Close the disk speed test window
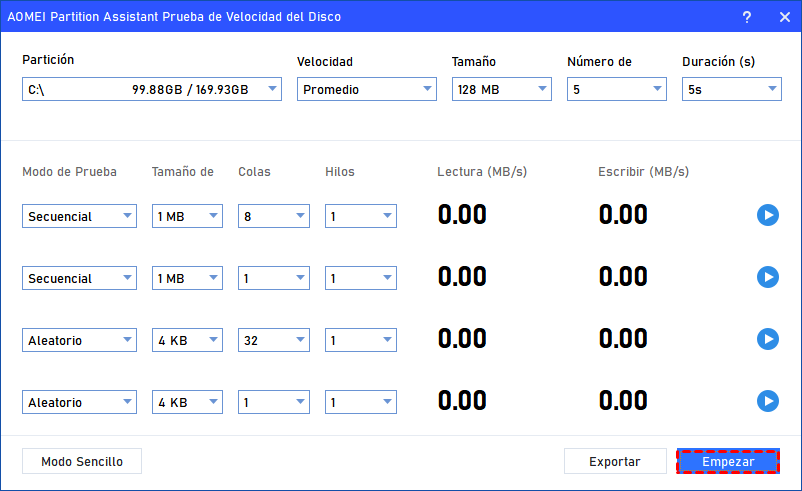Screen dimensions: 802x491 point(783,17)
